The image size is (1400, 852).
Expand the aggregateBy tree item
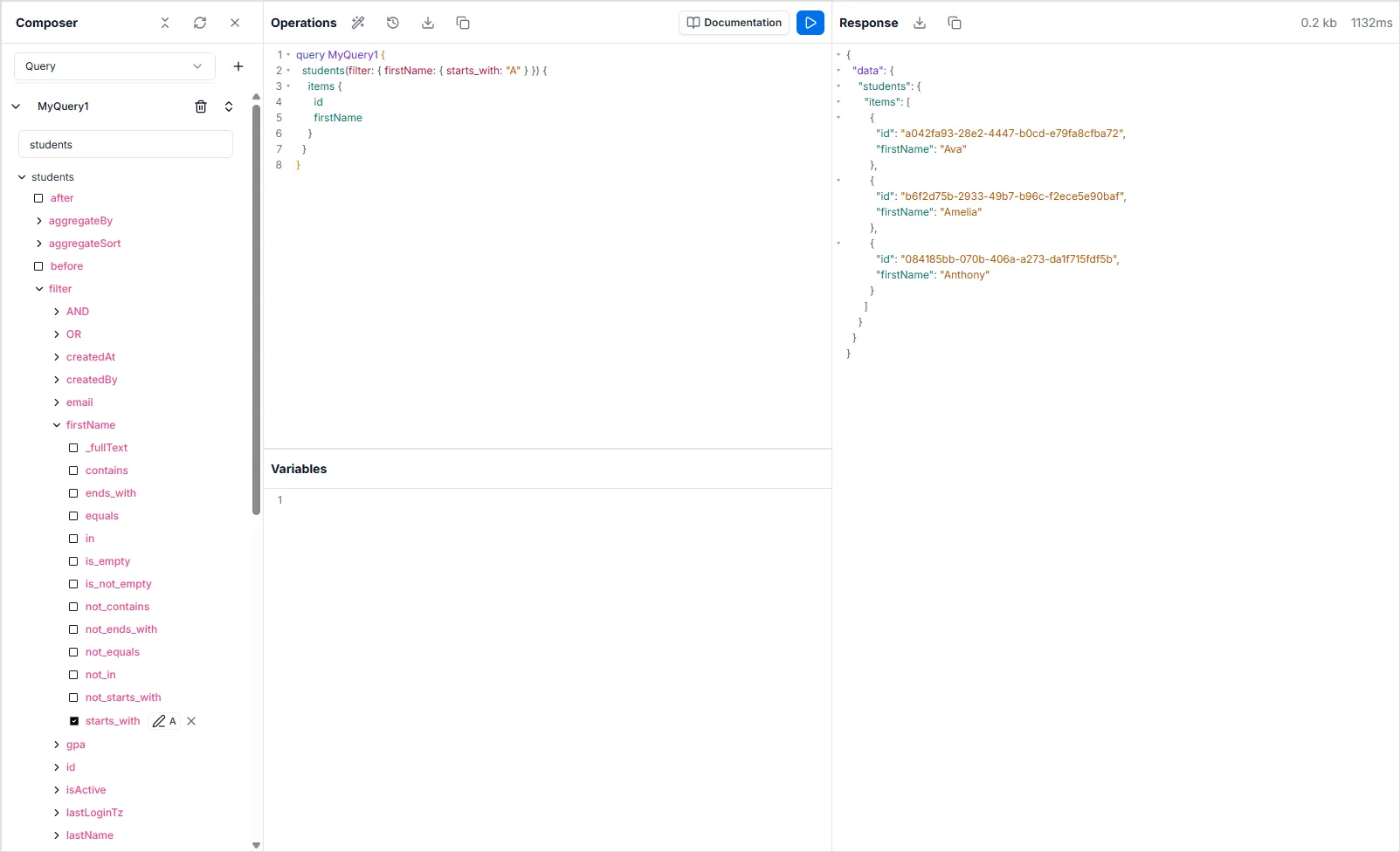[39, 221]
